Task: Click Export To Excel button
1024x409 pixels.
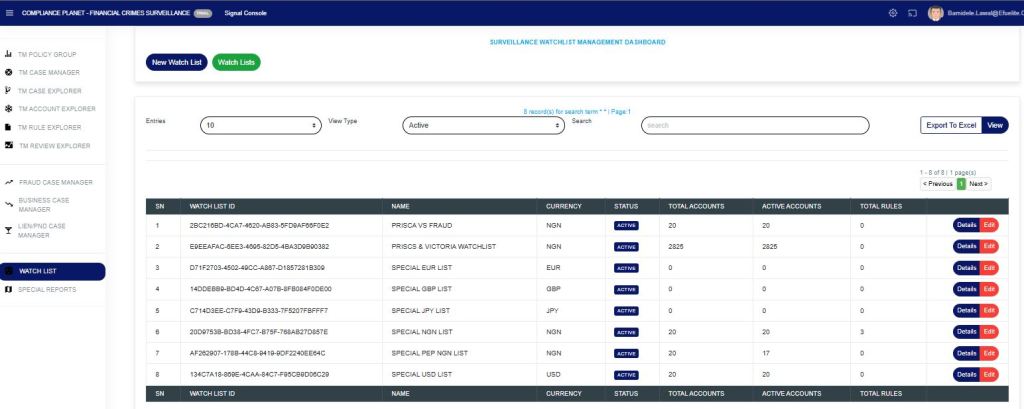Action: click(x=950, y=125)
